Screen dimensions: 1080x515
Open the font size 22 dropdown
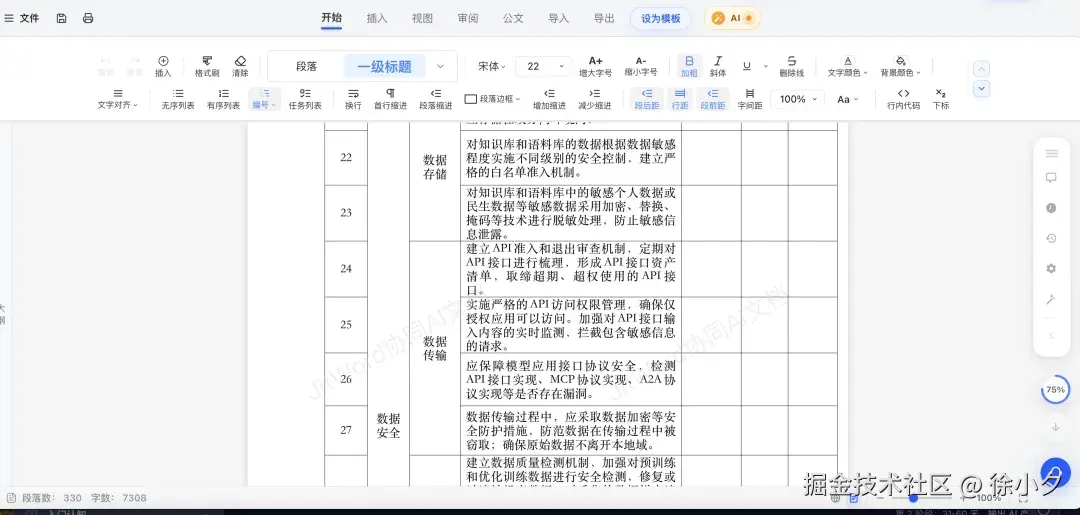(x=543, y=66)
